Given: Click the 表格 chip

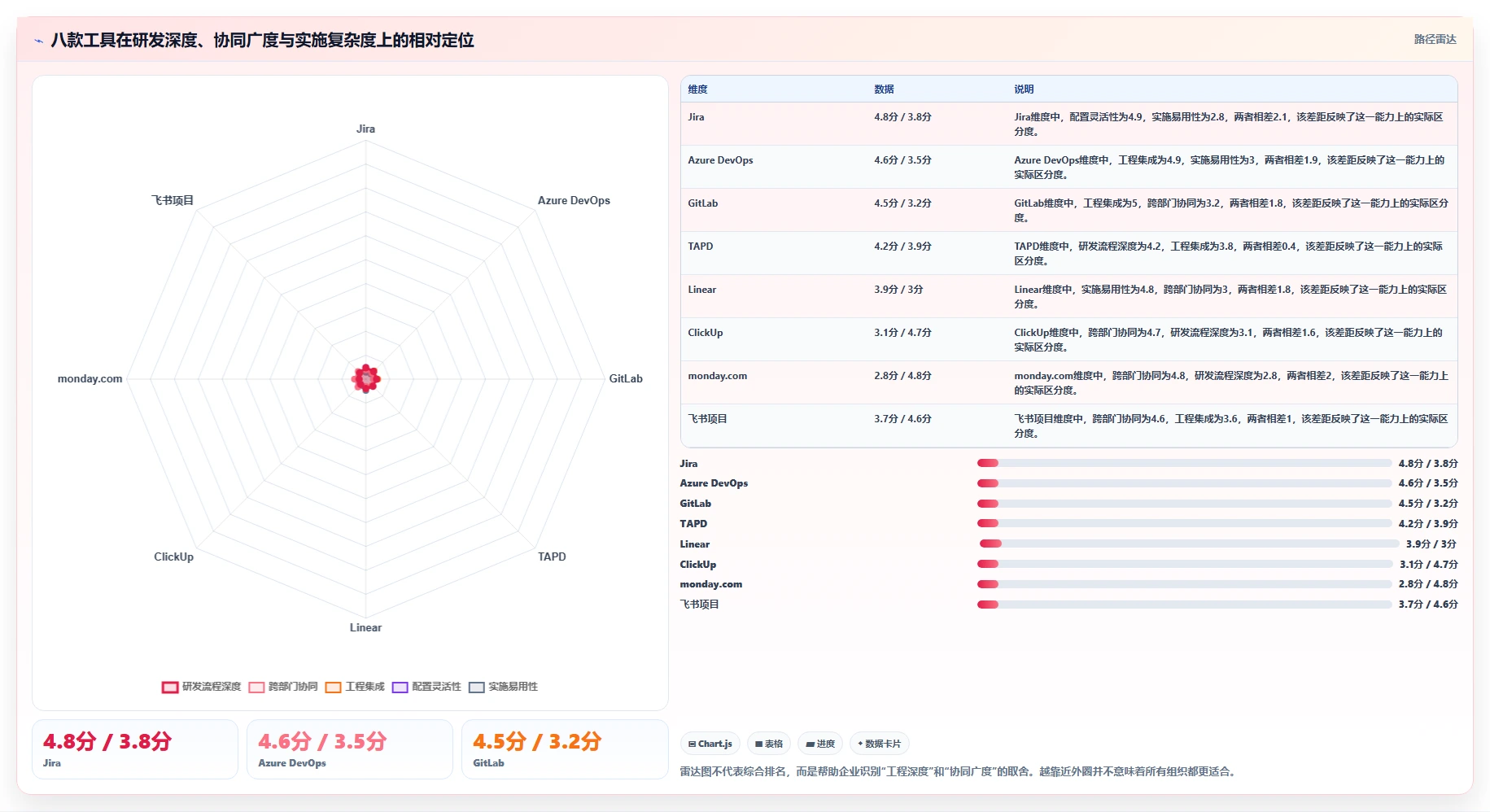Looking at the screenshot, I should pos(768,744).
